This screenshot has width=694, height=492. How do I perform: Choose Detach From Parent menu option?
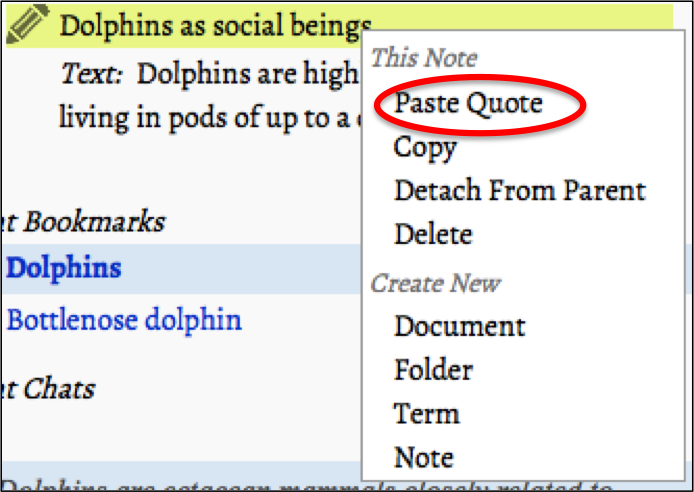tap(519, 191)
